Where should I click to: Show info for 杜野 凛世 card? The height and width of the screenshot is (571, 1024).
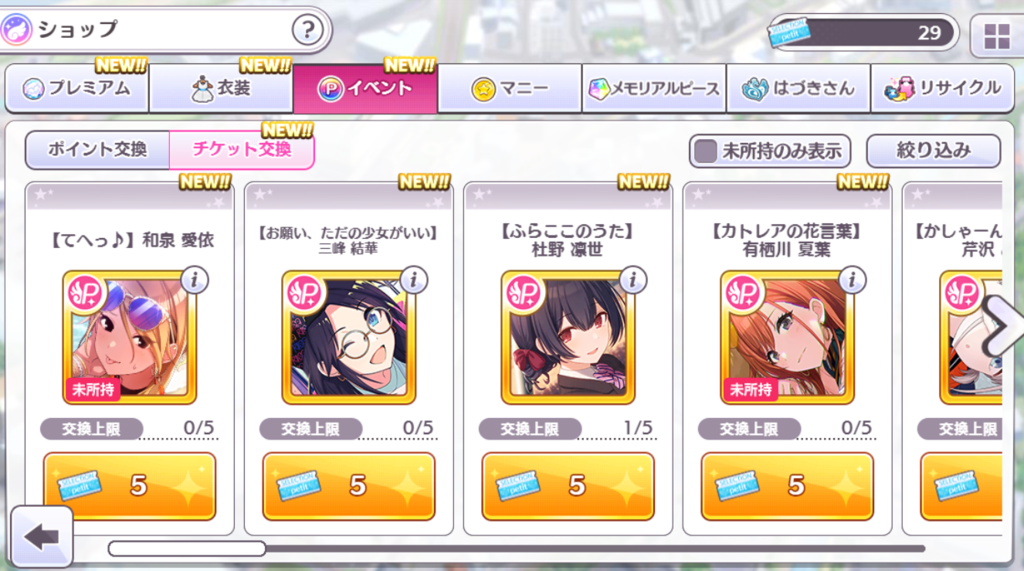click(633, 280)
